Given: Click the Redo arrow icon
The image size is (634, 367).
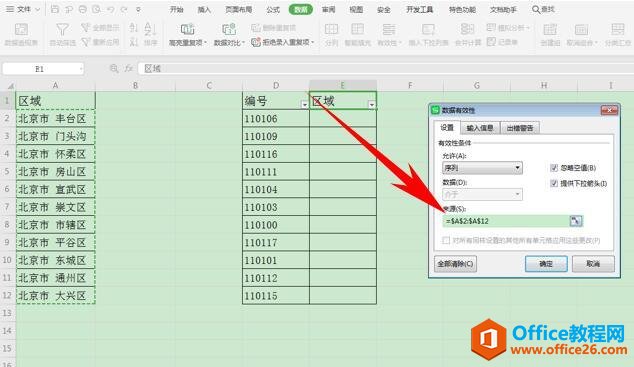Looking at the screenshot, I should (x=124, y=9).
